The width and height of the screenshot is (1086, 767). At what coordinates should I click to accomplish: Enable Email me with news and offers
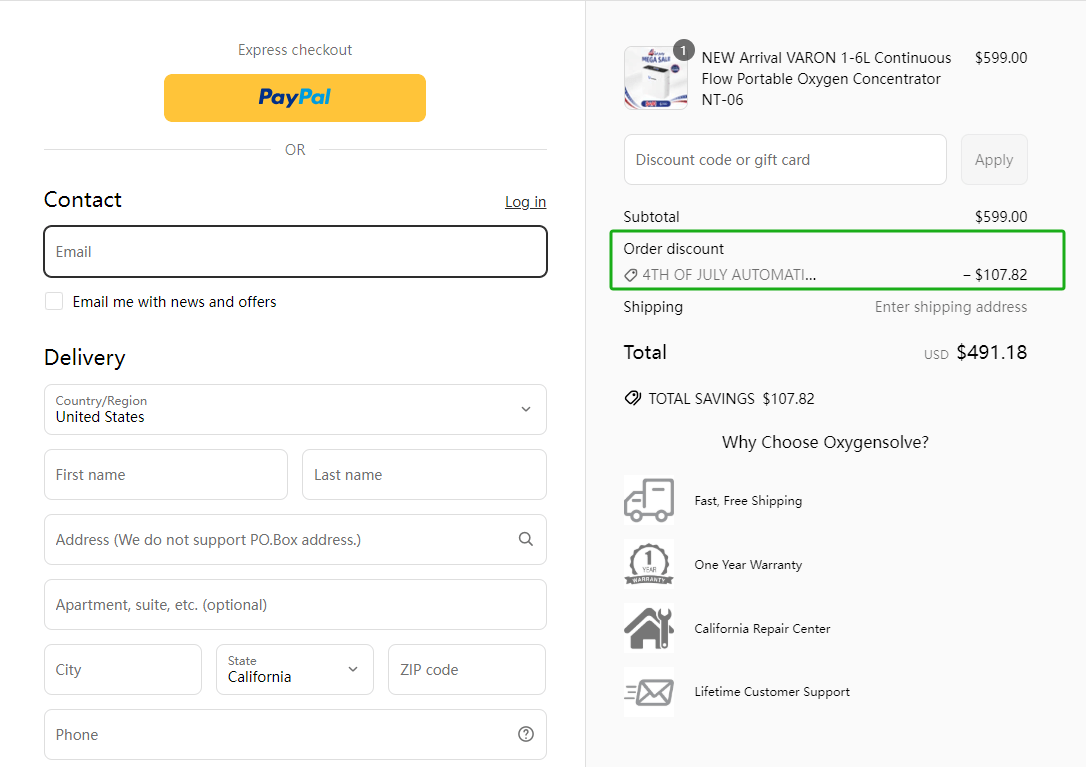pos(54,301)
